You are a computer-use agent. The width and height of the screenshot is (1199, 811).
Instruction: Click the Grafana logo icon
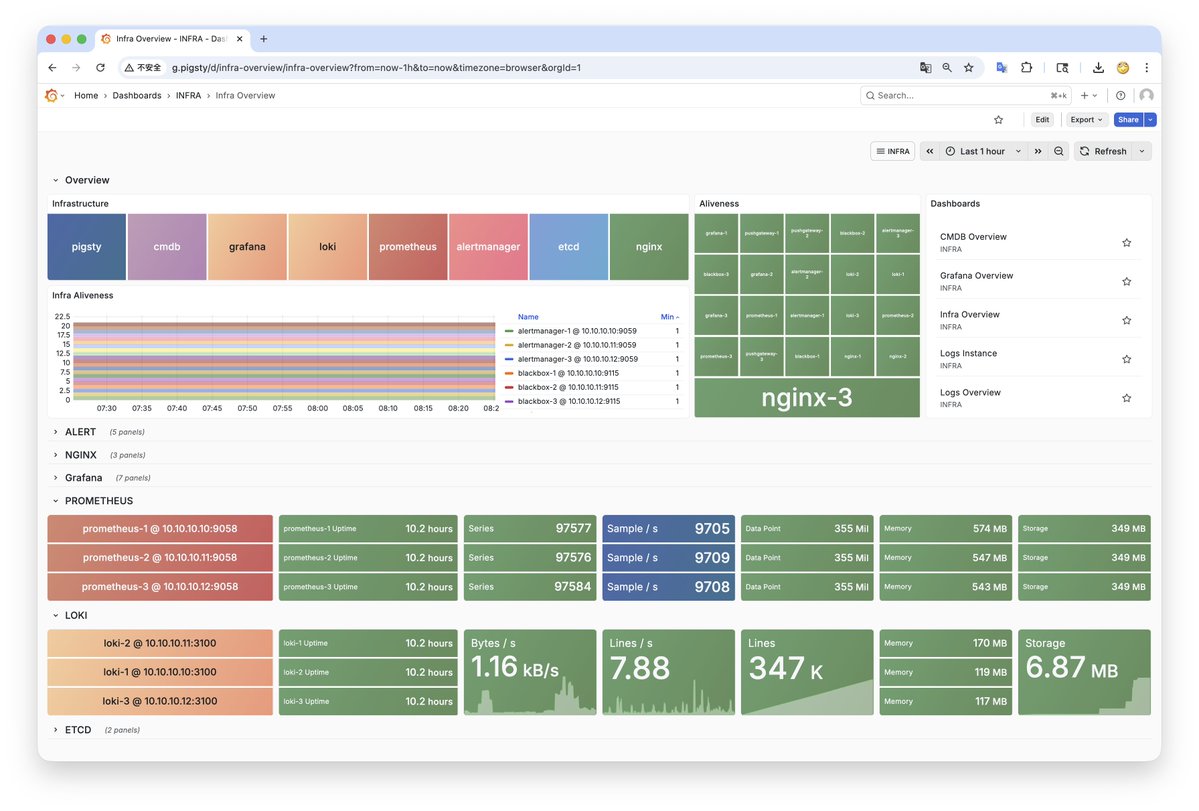pyautogui.click(x=51, y=96)
